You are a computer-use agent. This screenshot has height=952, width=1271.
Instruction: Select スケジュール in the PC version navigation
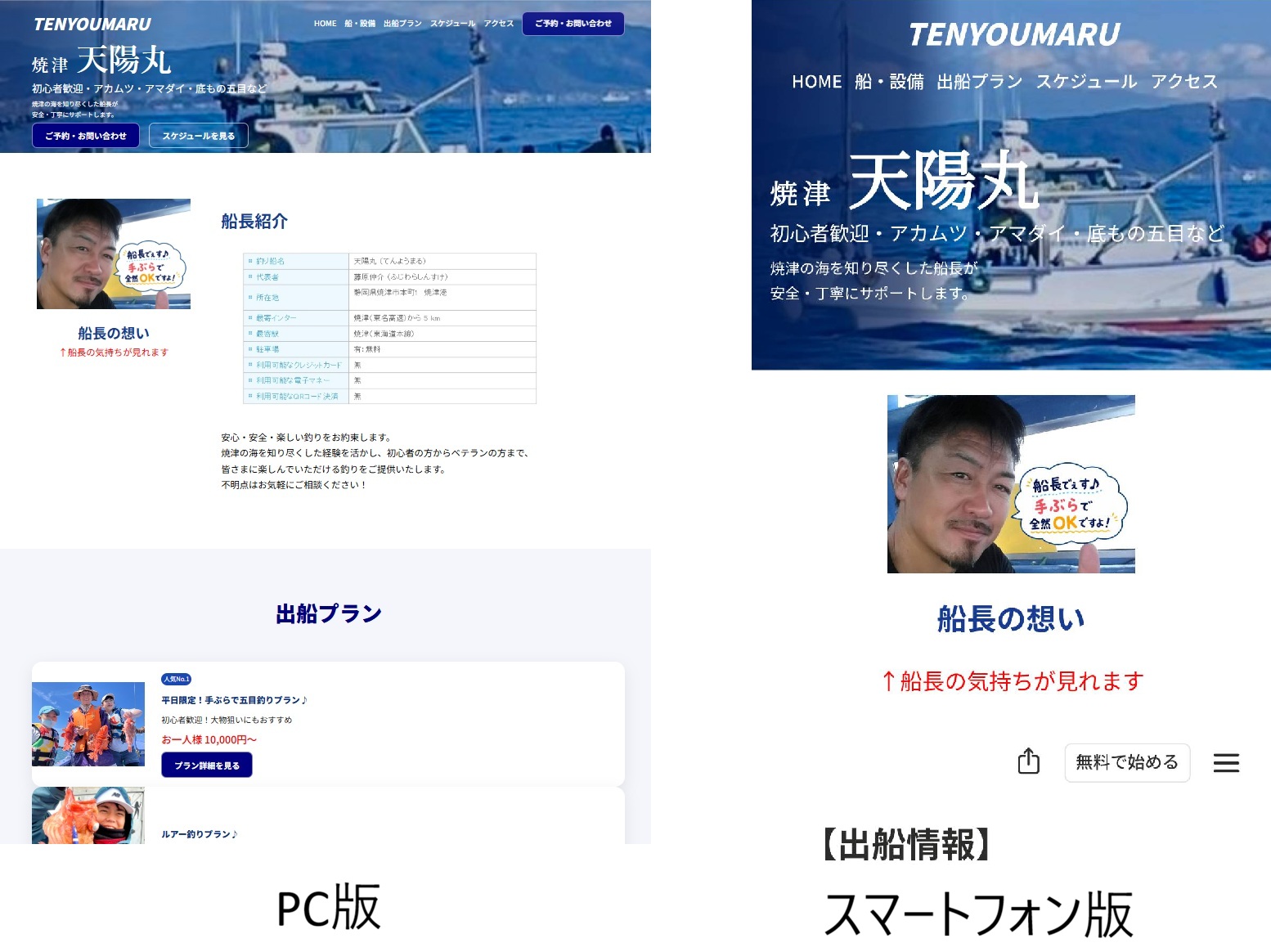[x=452, y=24]
